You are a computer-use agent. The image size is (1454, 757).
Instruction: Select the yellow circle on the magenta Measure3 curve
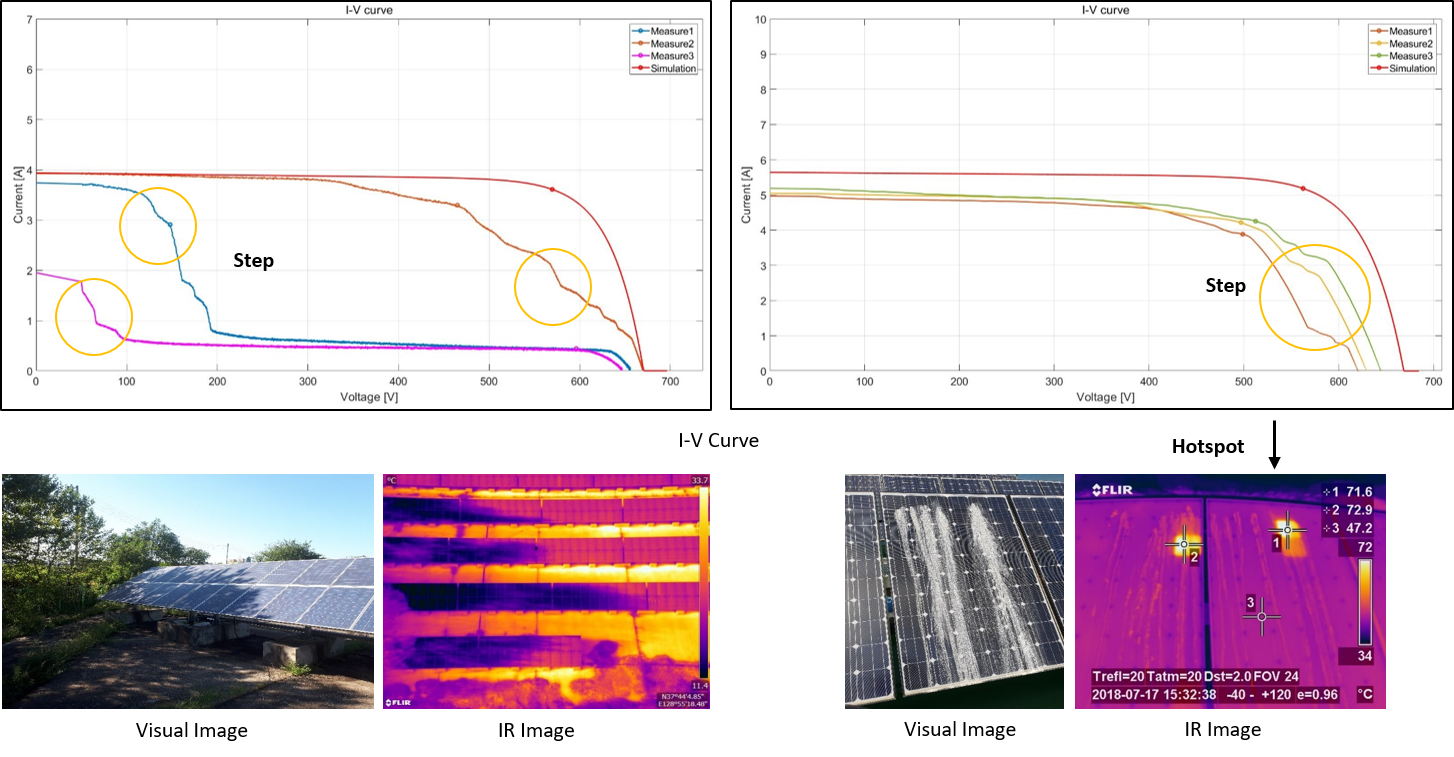pos(94,317)
